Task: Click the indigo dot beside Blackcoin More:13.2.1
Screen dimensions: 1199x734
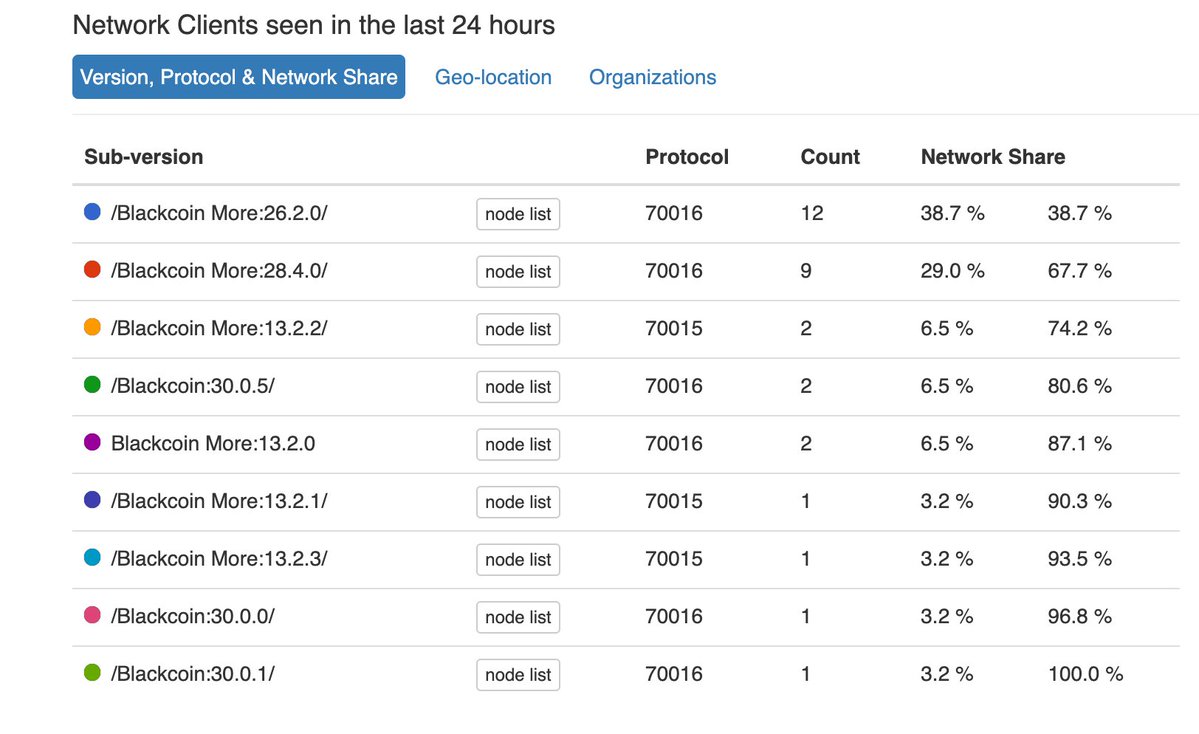Action: [92, 500]
